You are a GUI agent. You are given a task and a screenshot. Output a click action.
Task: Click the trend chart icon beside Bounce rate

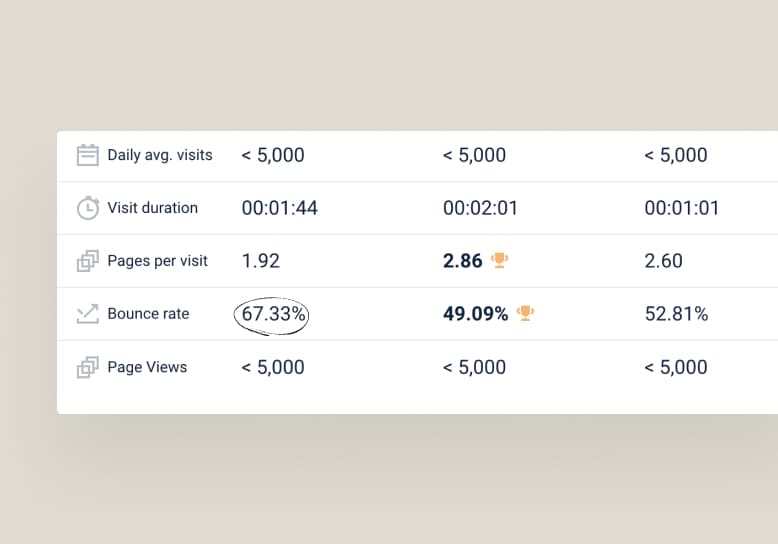click(88, 314)
